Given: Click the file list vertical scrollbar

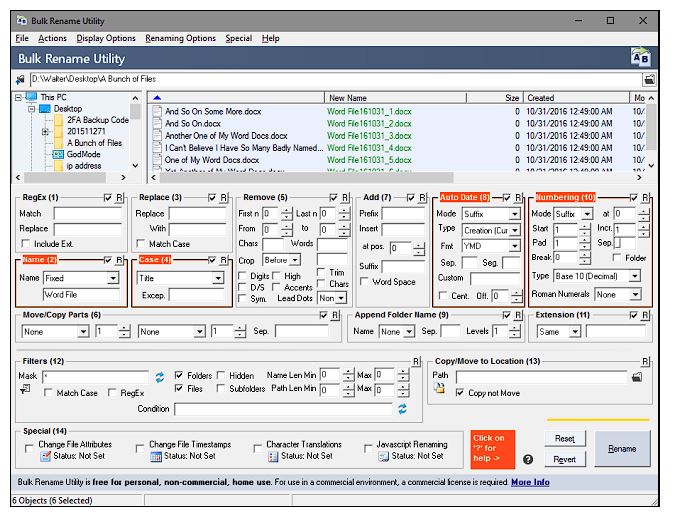Looking at the screenshot, I should 651,127.
